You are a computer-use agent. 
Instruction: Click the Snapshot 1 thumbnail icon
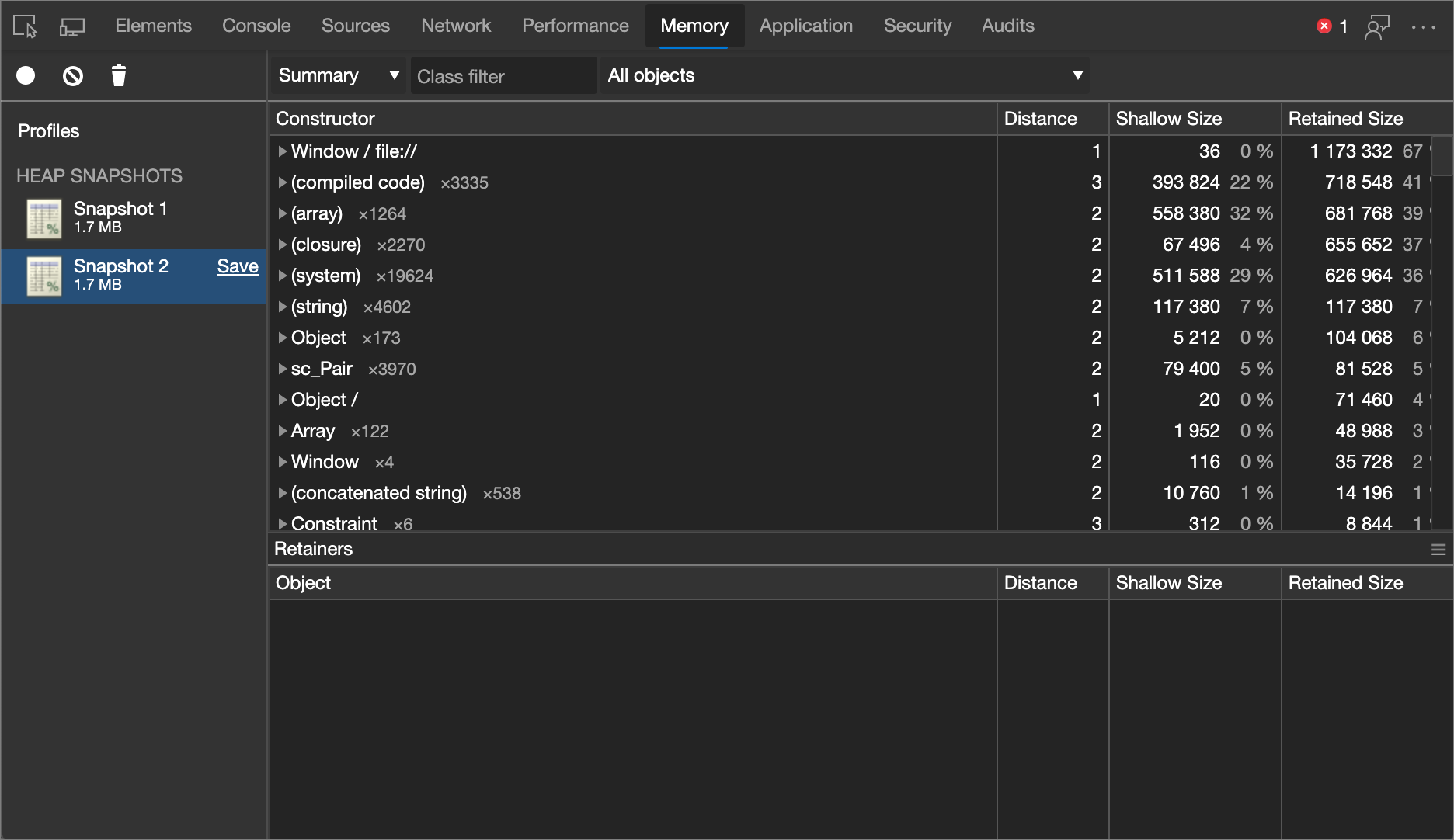(x=44, y=218)
